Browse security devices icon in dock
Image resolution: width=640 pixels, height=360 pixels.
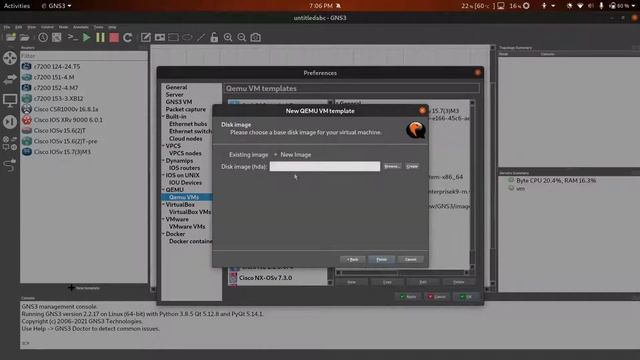point(10,122)
